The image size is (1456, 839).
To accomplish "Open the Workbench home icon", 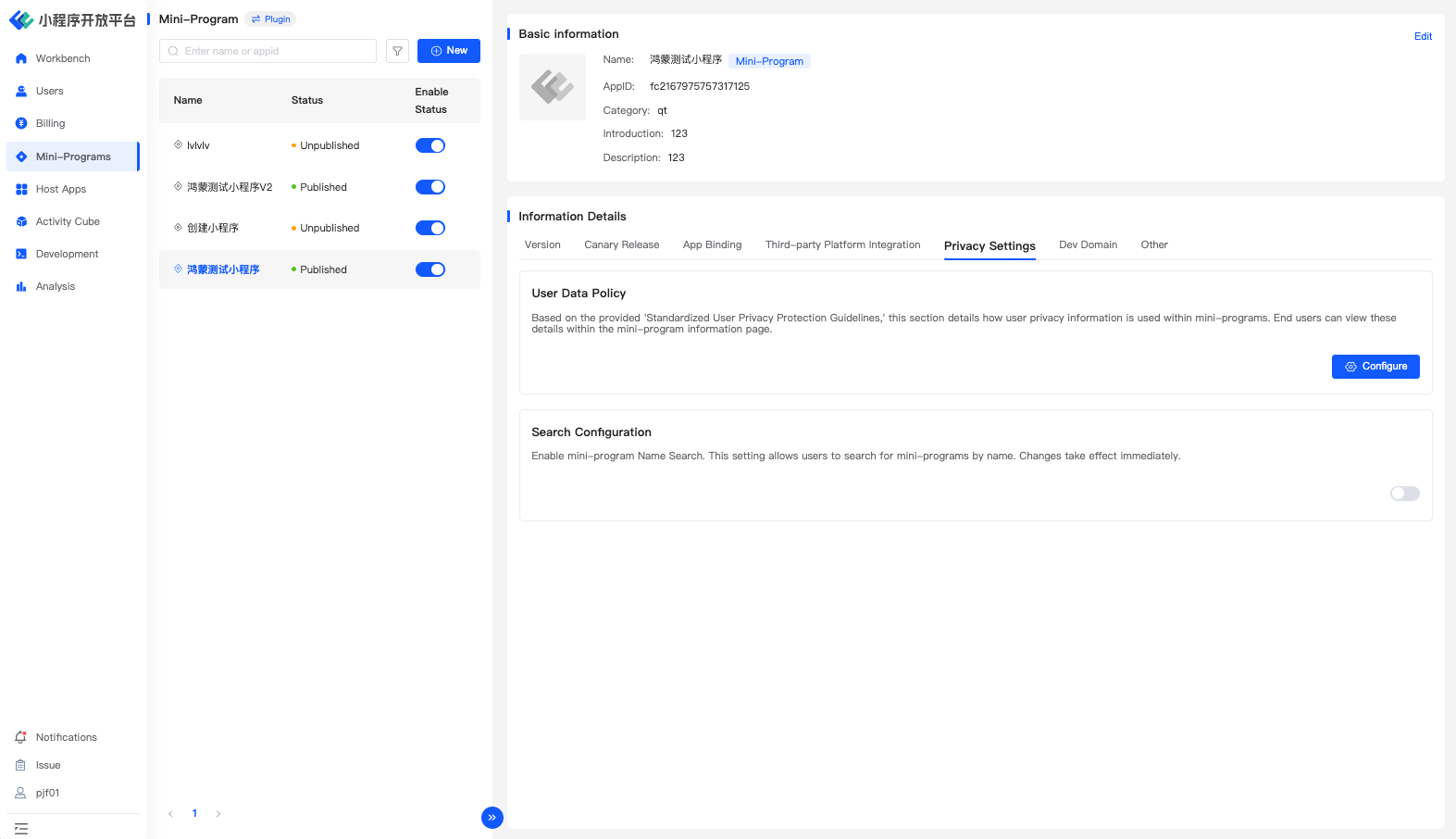I will [x=21, y=58].
